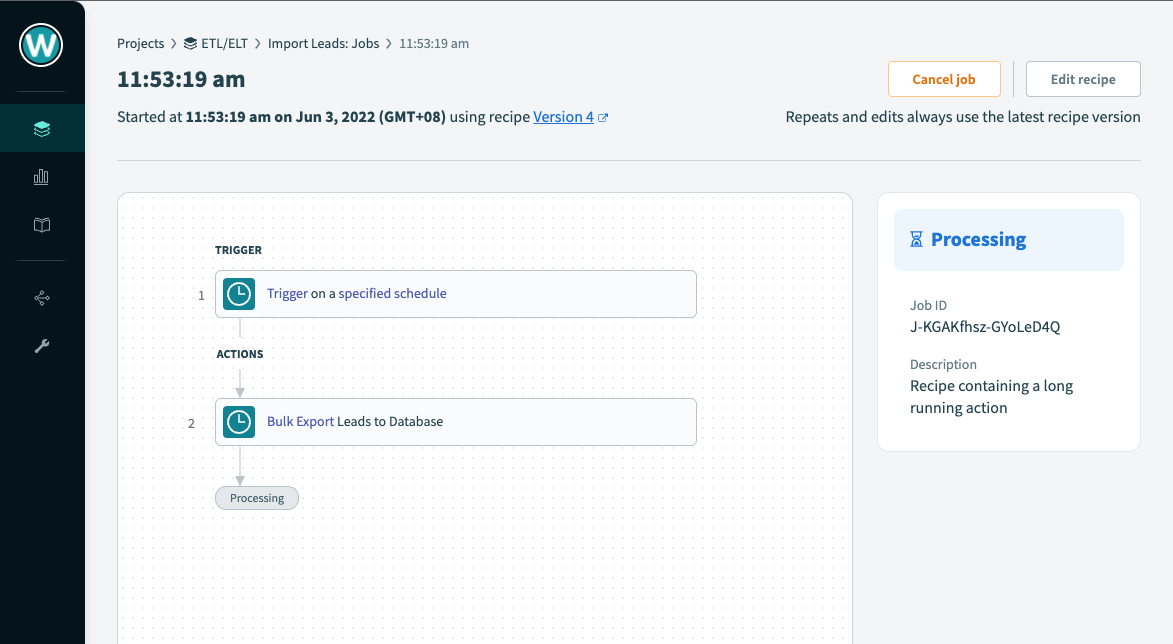Open the Version 4 recipe link
This screenshot has width=1173, height=644.
[x=562, y=116]
